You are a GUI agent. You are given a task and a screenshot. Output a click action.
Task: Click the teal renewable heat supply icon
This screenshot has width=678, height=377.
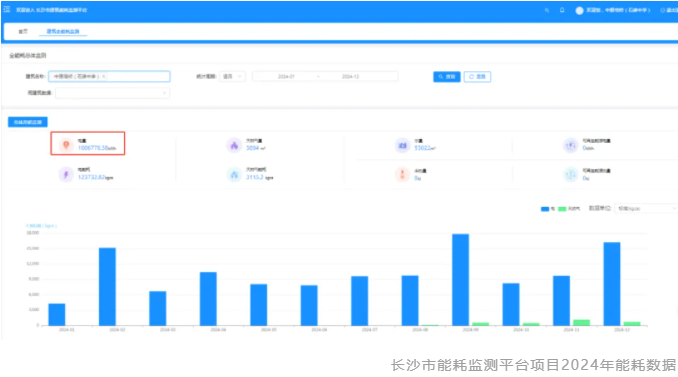pos(570,175)
